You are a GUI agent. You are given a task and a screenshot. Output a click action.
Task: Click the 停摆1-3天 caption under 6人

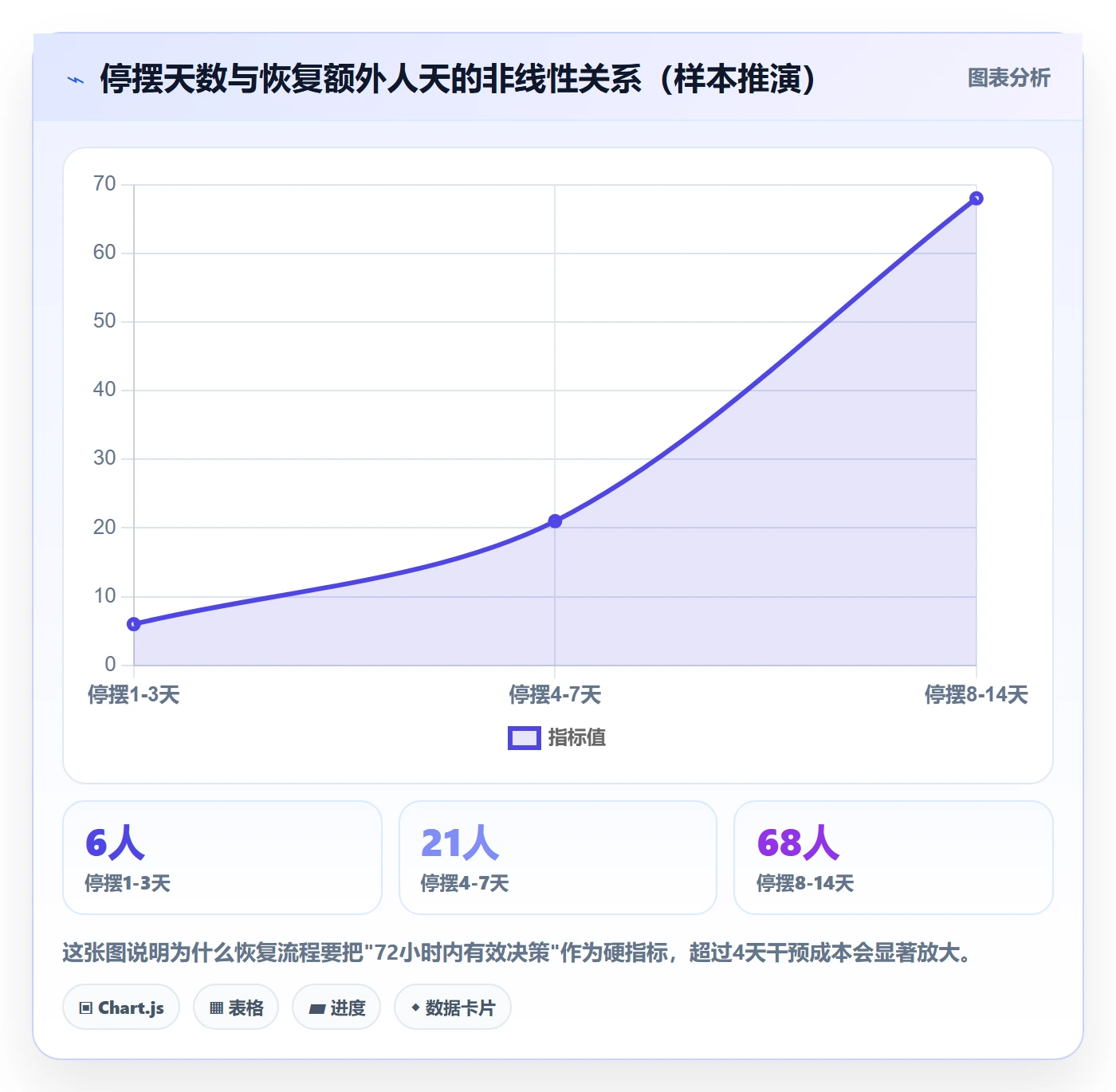(x=128, y=883)
